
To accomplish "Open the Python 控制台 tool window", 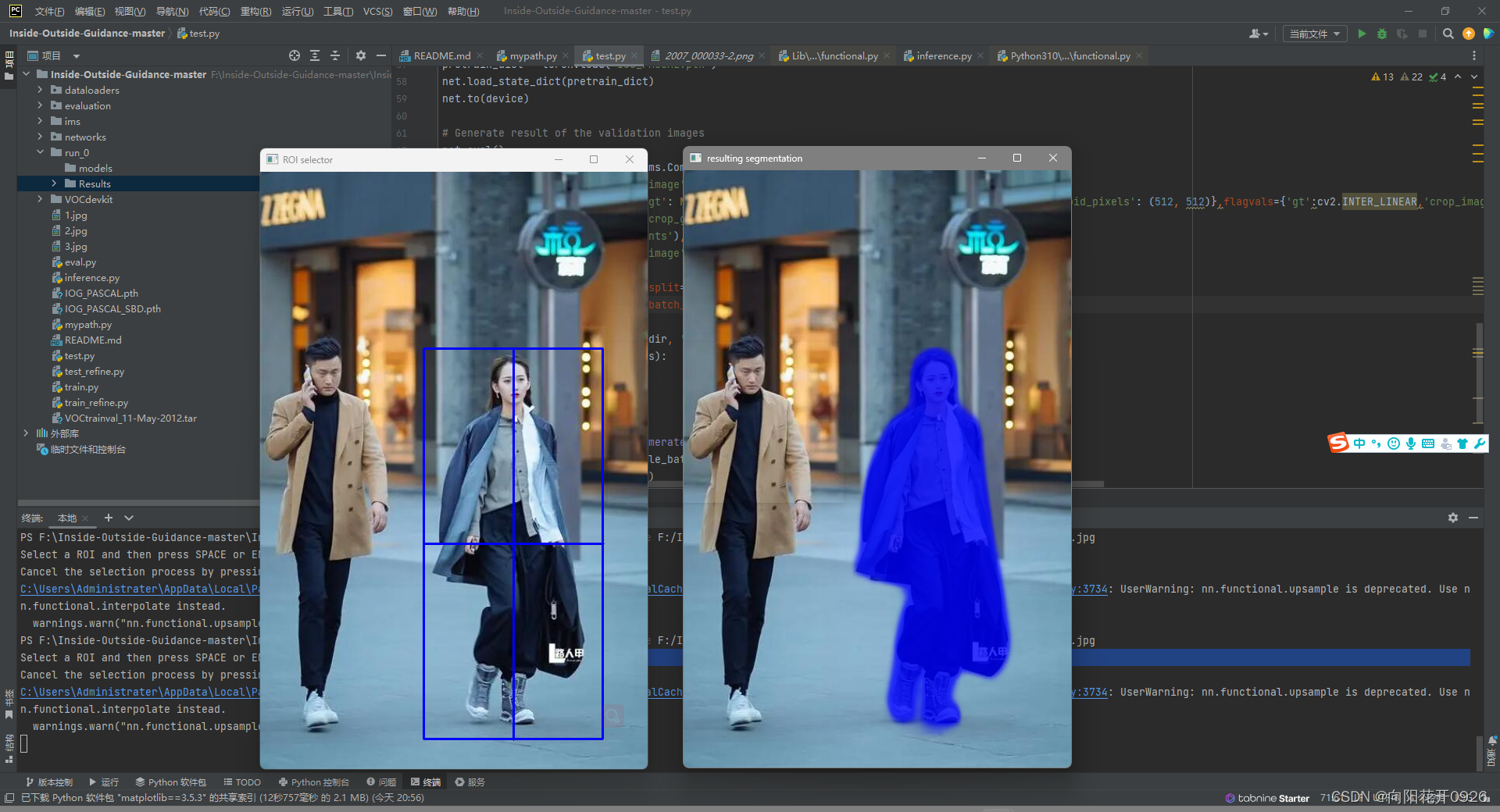I will pos(314,782).
